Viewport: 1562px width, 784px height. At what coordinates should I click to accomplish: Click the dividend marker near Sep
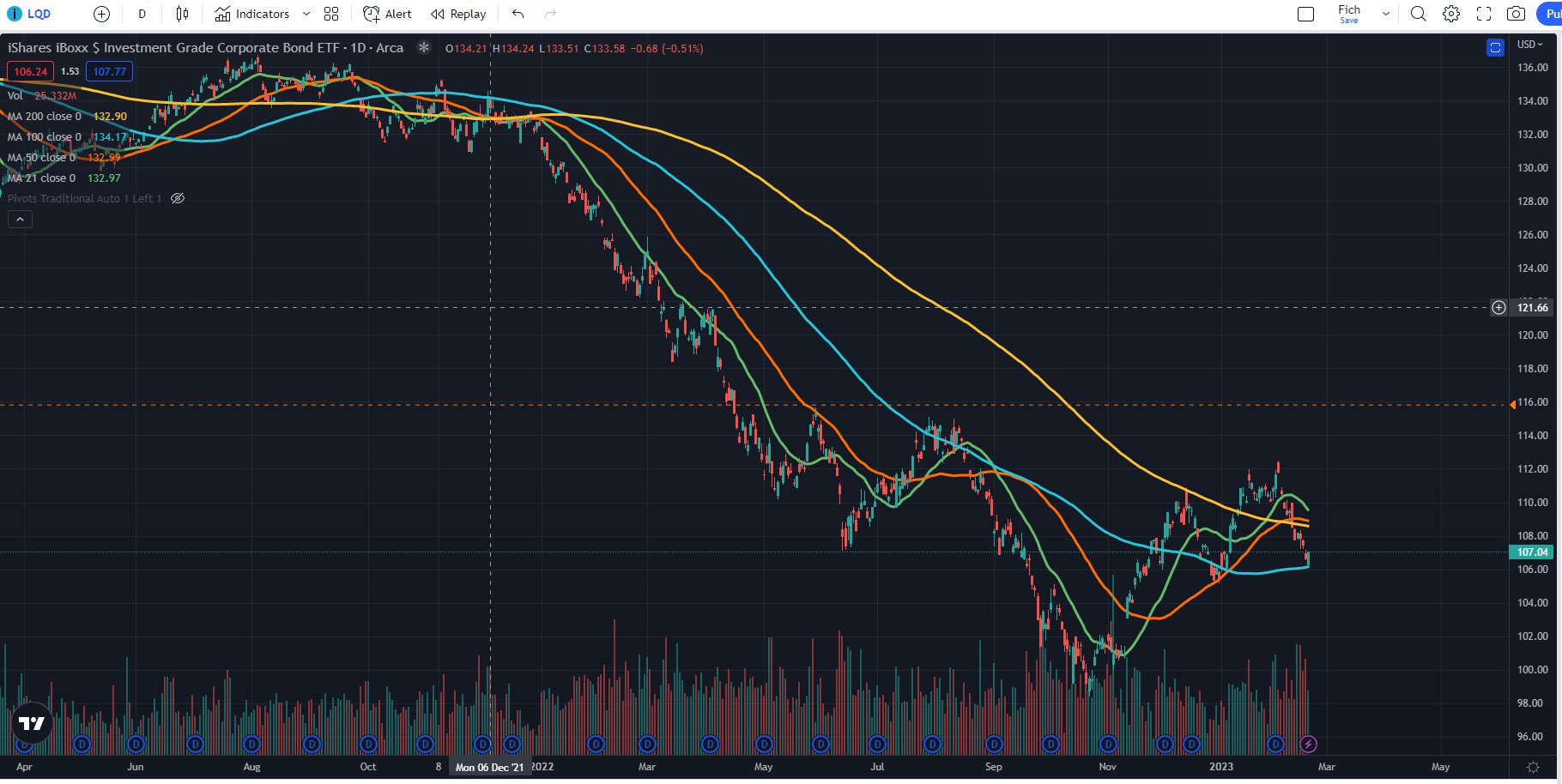click(x=994, y=744)
